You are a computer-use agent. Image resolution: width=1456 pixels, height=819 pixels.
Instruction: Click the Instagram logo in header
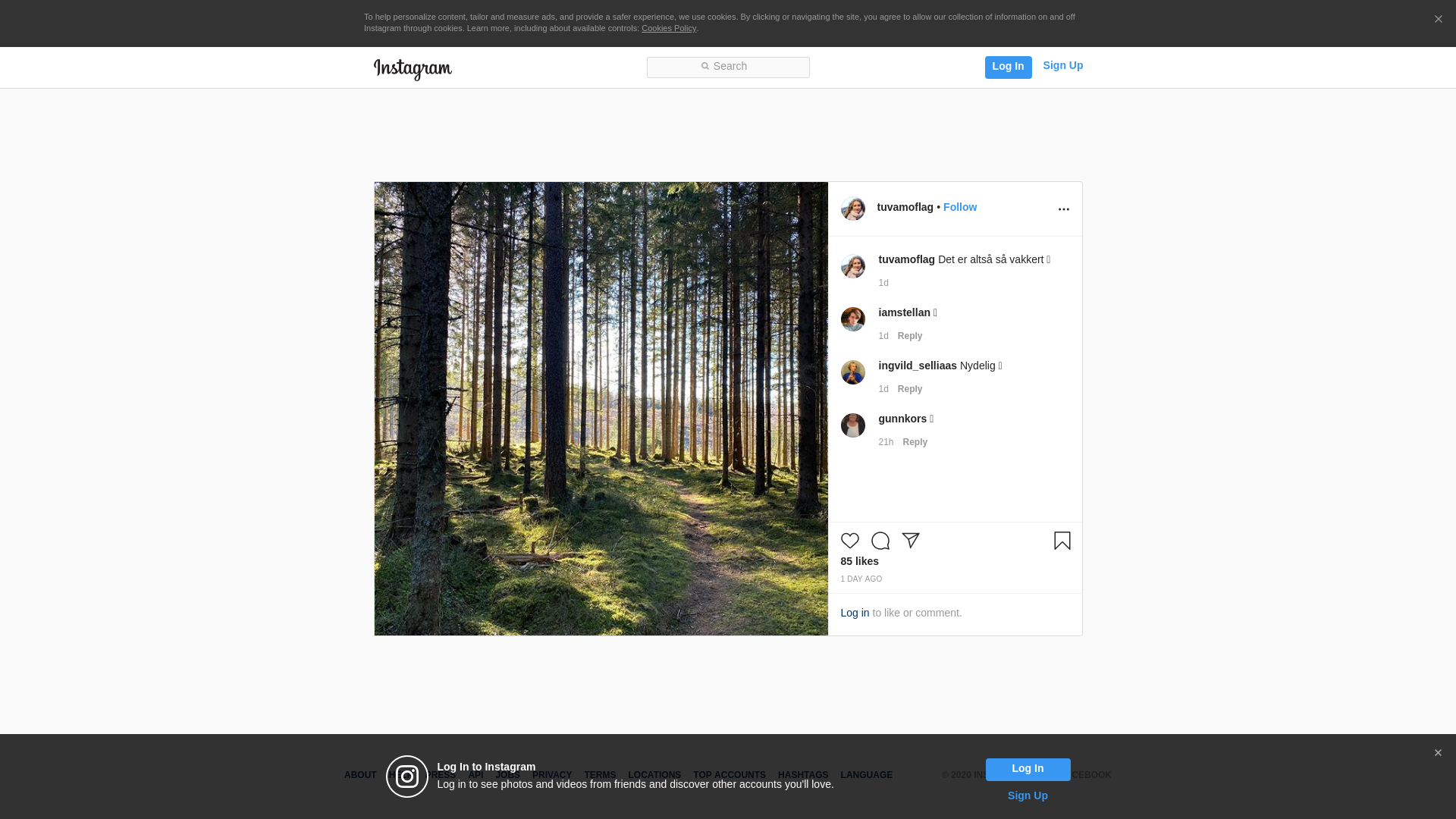(413, 69)
